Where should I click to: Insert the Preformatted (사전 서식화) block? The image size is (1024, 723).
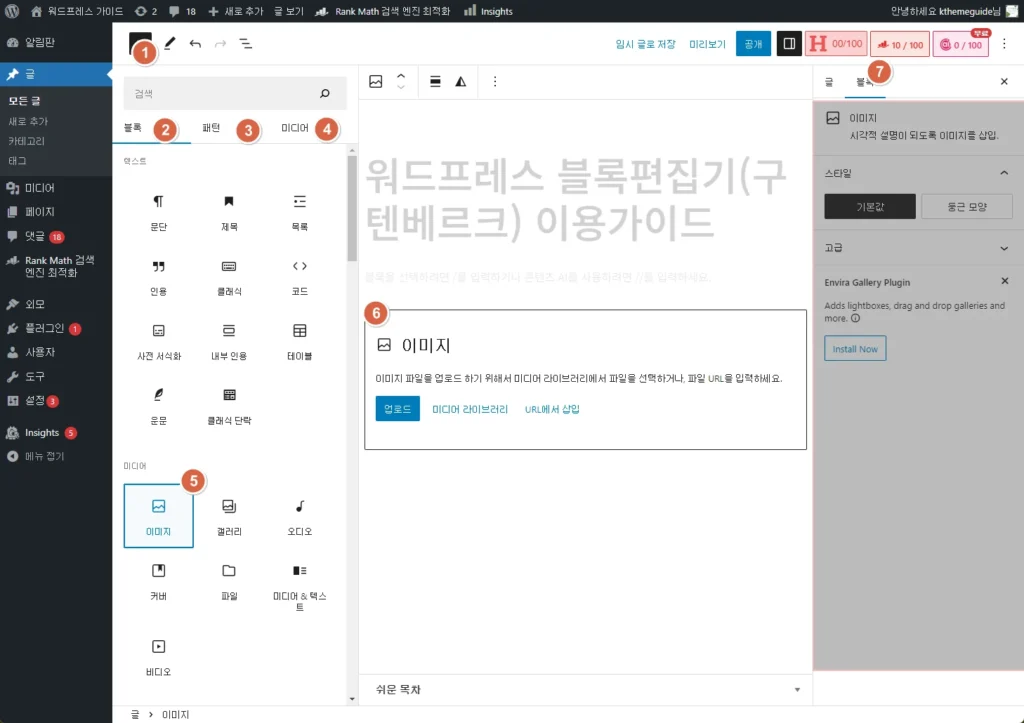click(x=159, y=342)
